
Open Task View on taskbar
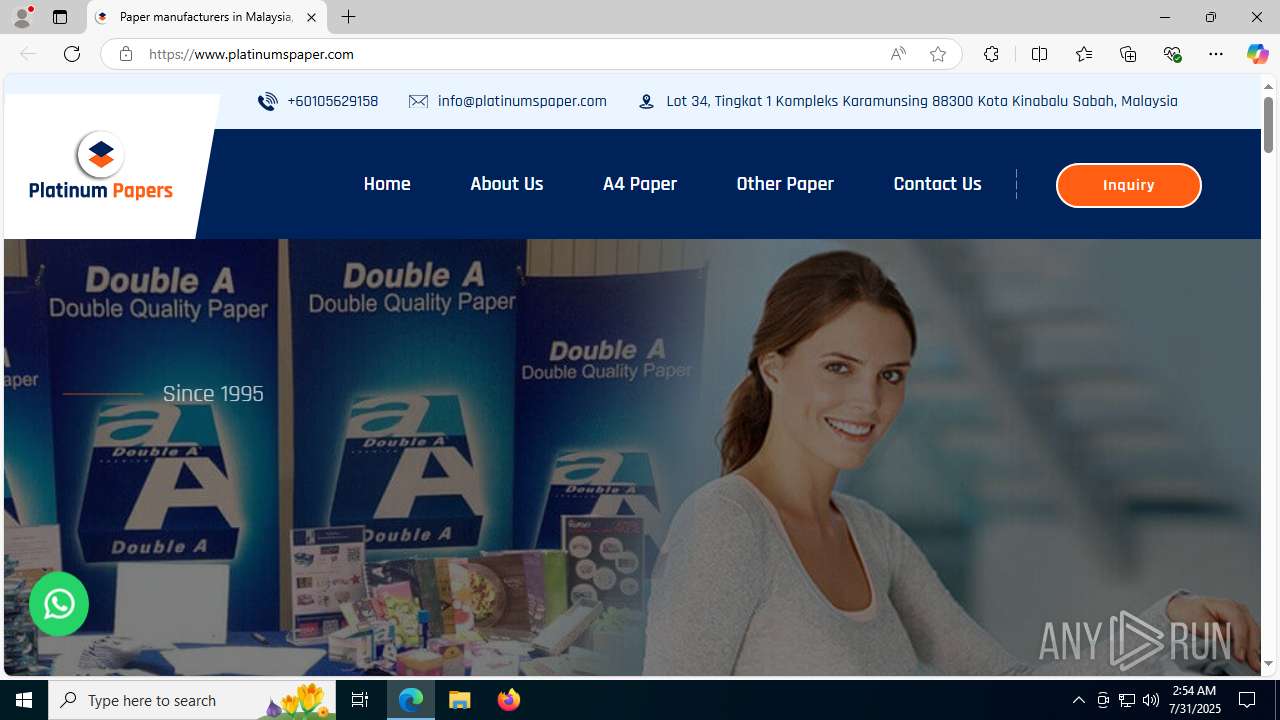click(360, 700)
